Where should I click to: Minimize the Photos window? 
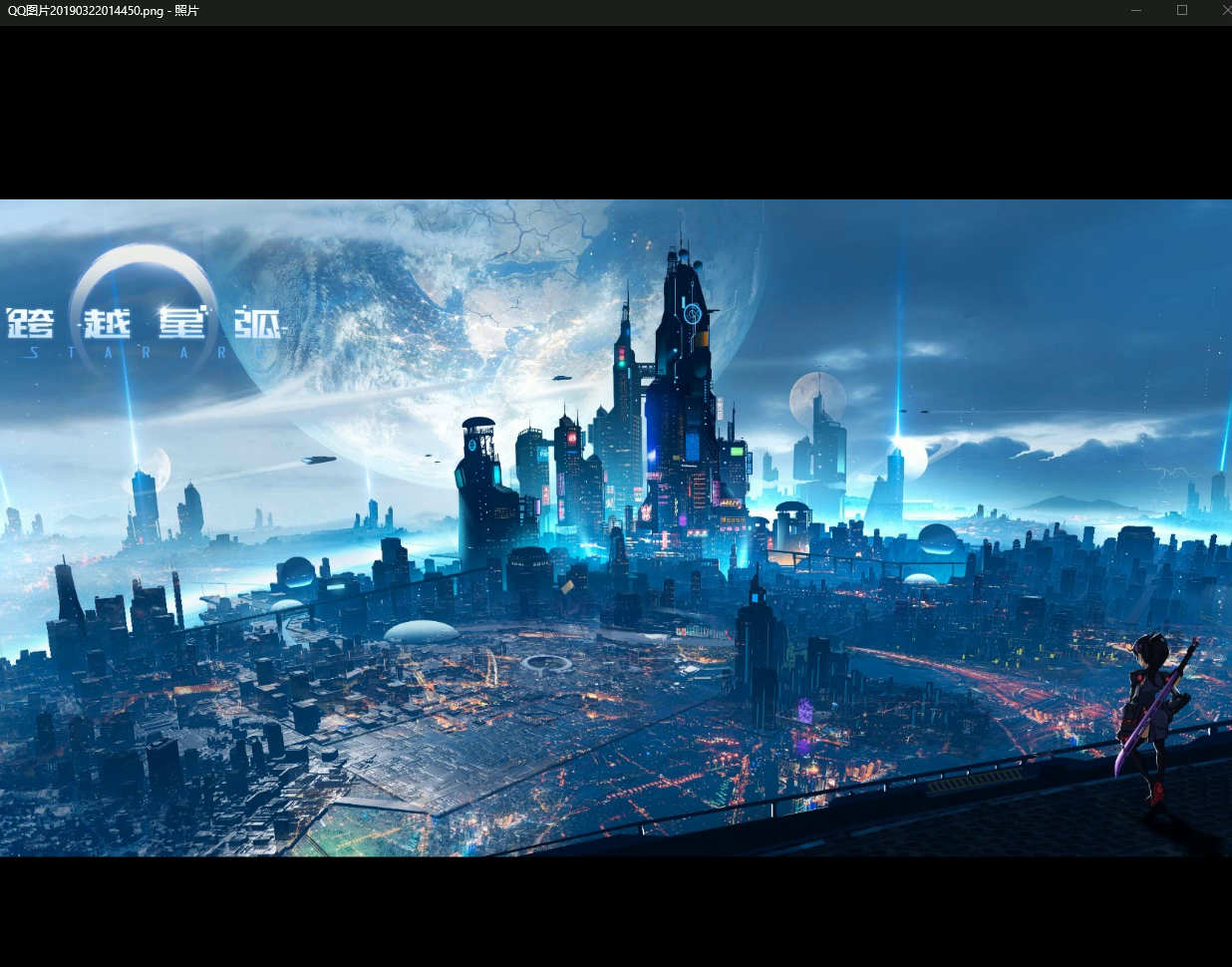coord(1136,11)
